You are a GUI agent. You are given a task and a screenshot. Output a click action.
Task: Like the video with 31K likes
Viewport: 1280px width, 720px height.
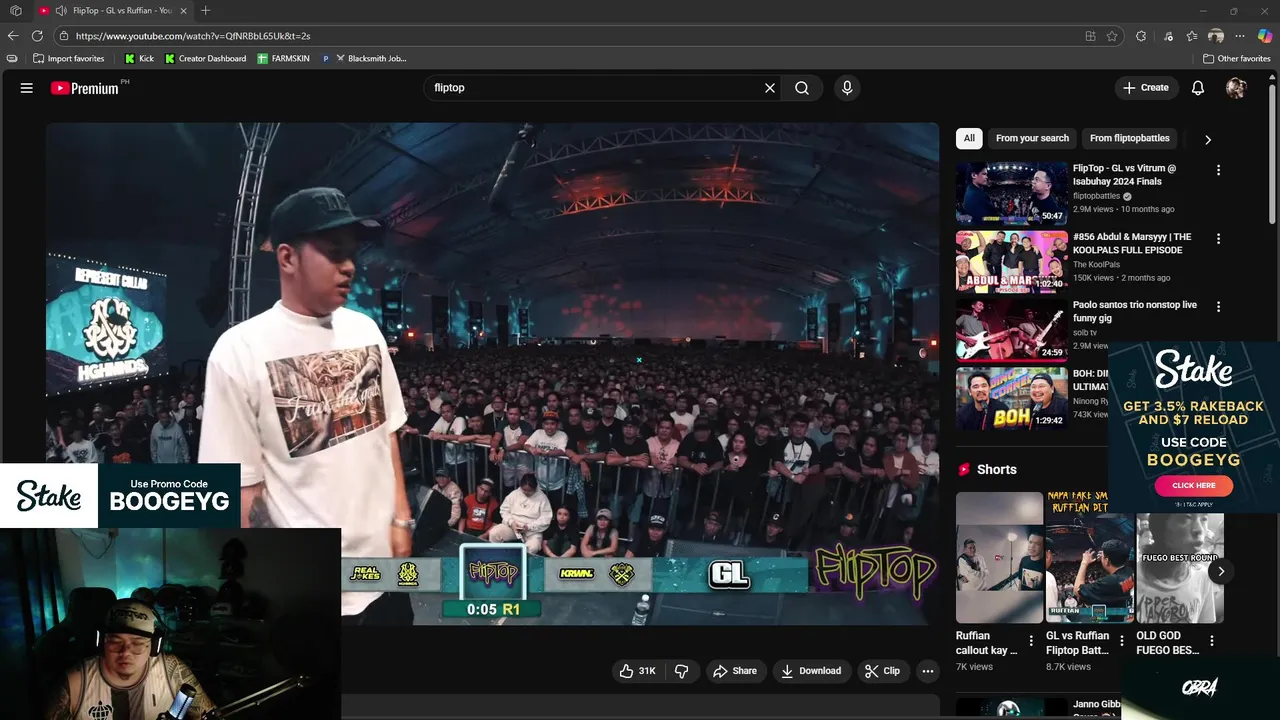pos(638,671)
